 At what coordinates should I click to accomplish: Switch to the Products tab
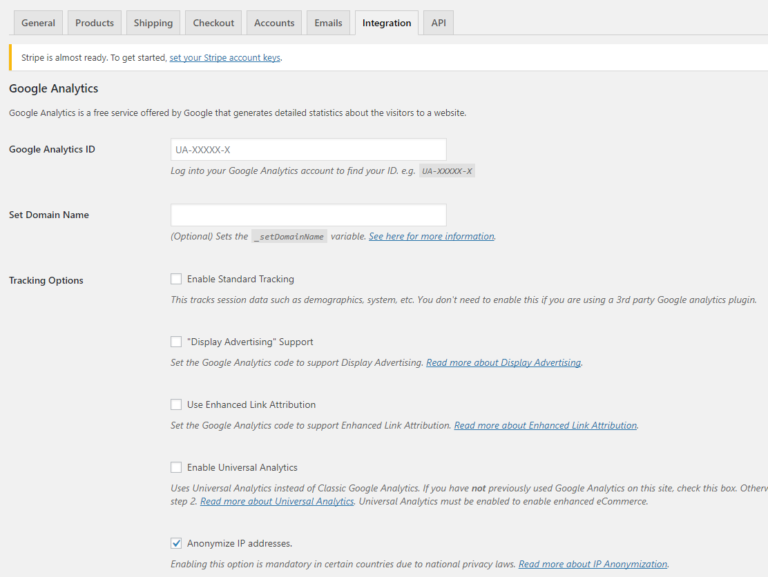click(x=95, y=23)
